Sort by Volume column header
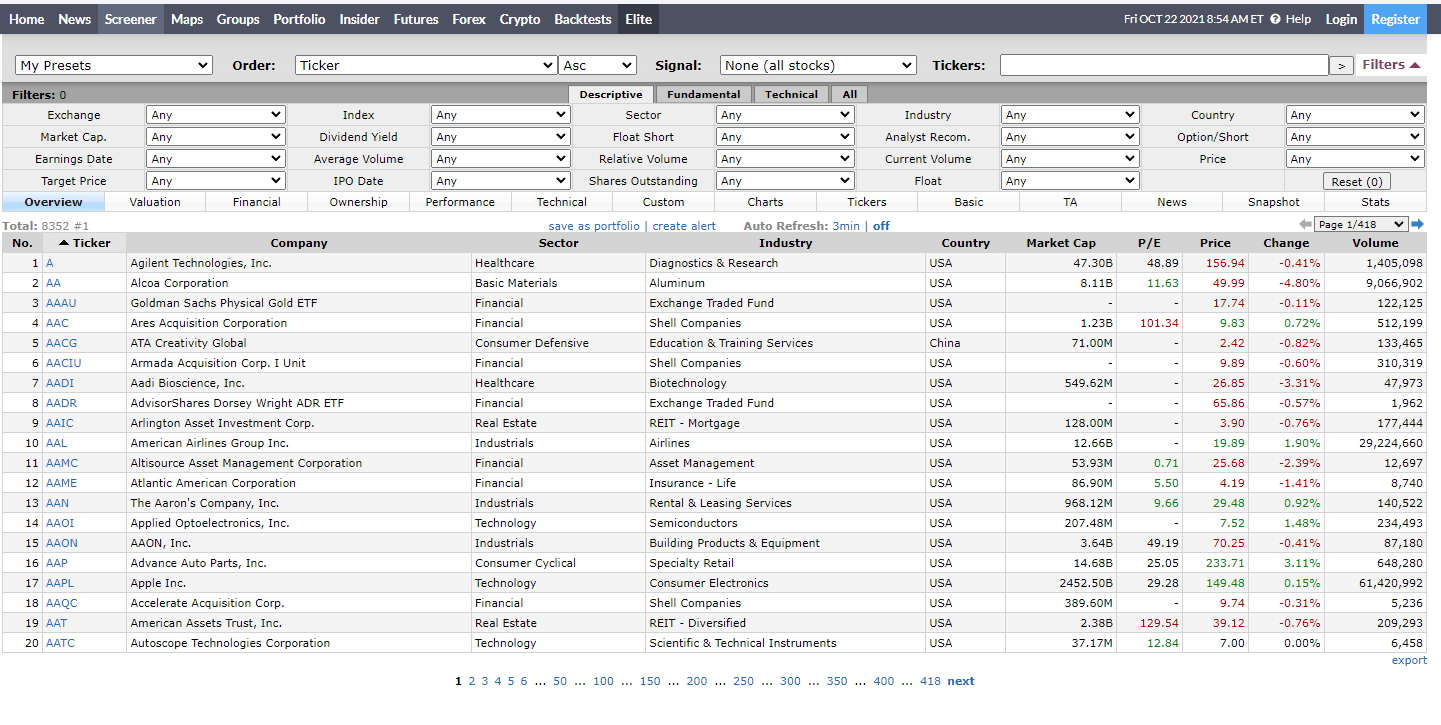This screenshot has height=725, width=1441. [1375, 243]
